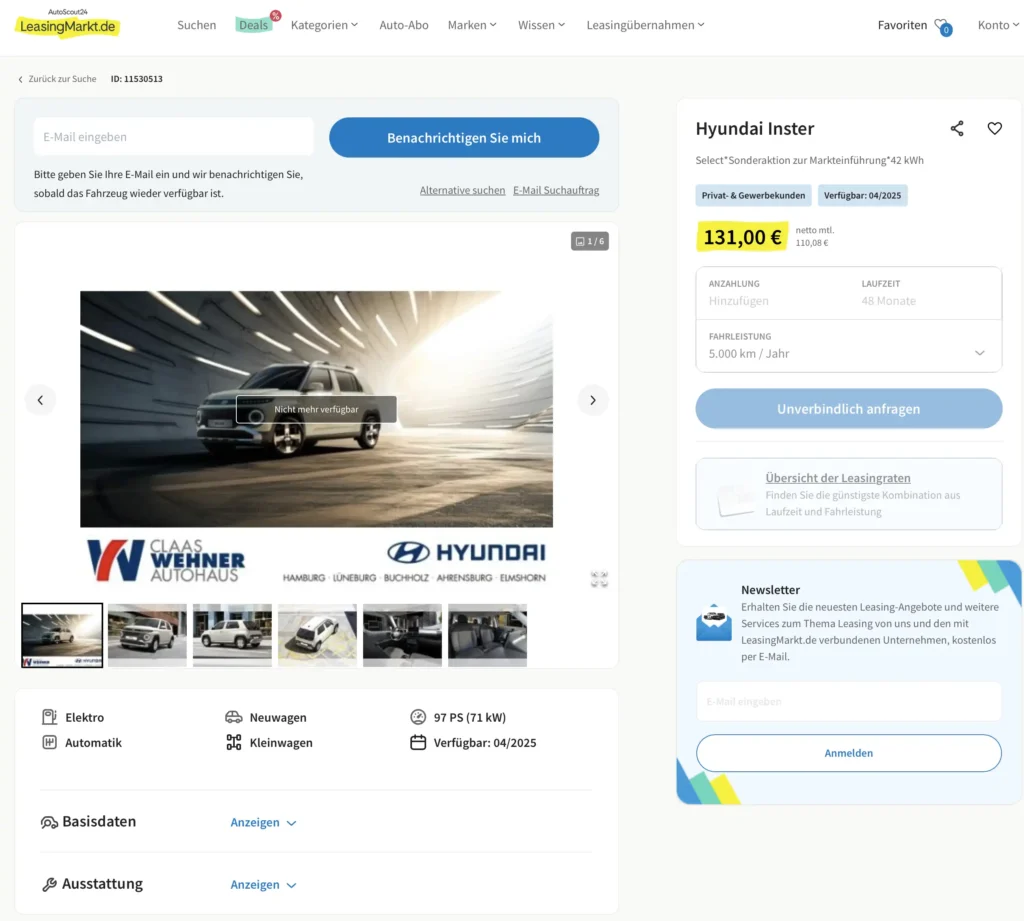Select fourth thumbnail top view of car

317,635
